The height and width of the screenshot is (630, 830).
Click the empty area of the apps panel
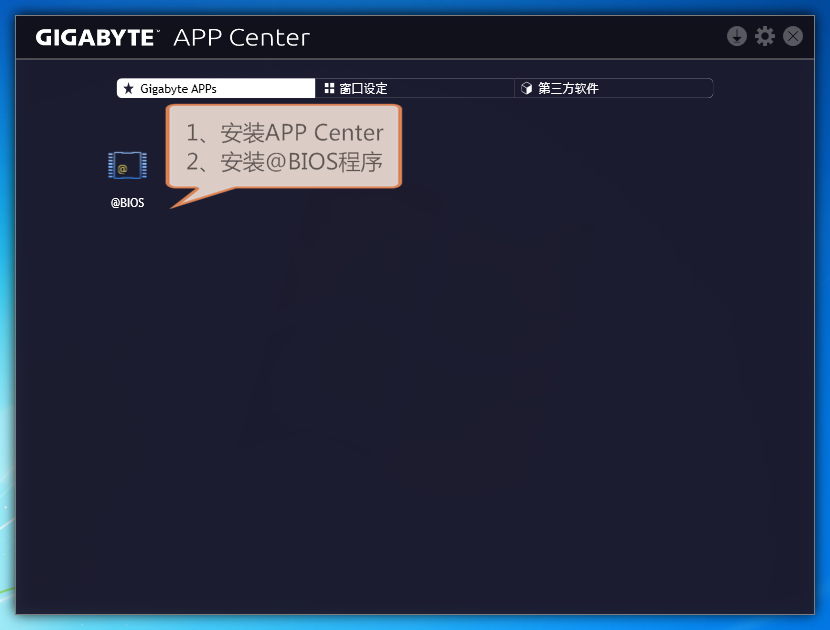click(450, 400)
